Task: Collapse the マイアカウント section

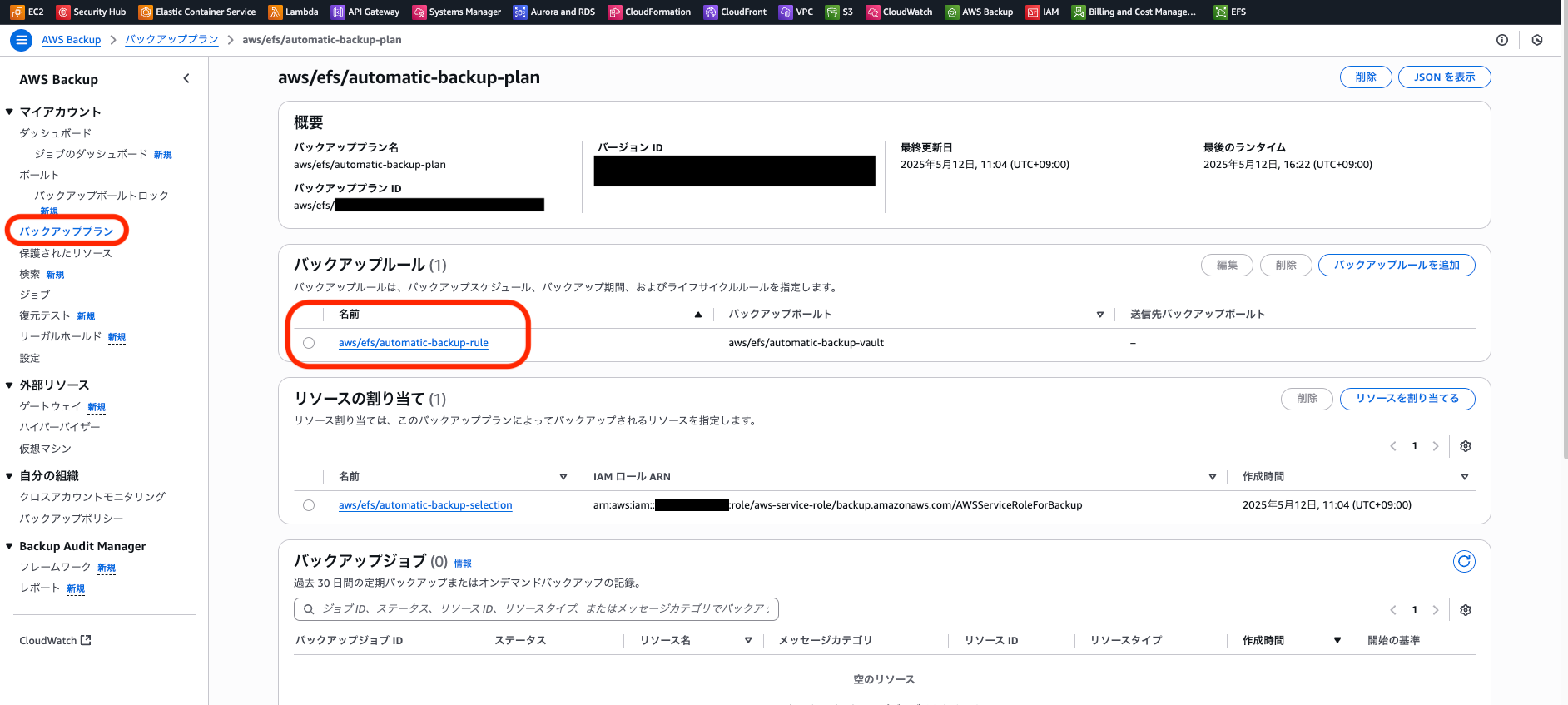Action: pos(9,112)
